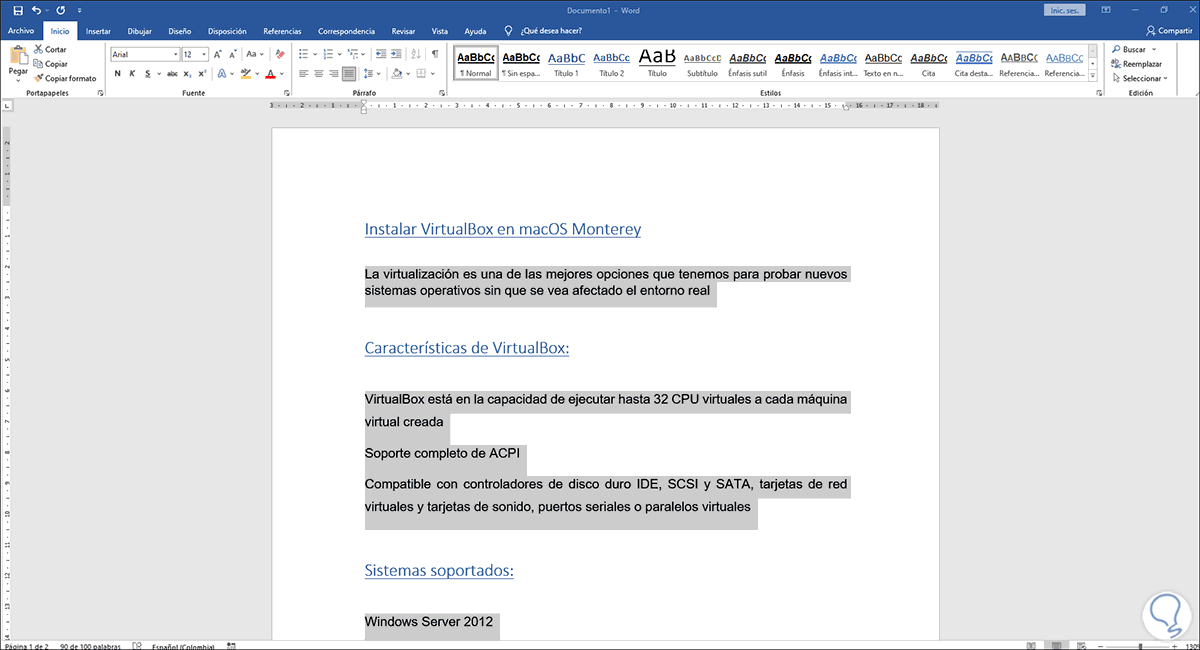Viewport: 1200px width, 650px height.
Task: Start a numbered list
Action: [x=330, y=54]
